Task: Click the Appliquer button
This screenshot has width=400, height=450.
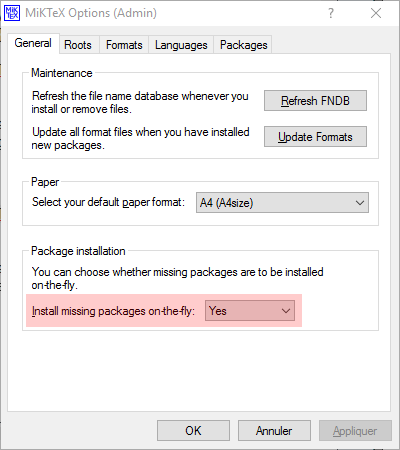Action: (x=355, y=431)
